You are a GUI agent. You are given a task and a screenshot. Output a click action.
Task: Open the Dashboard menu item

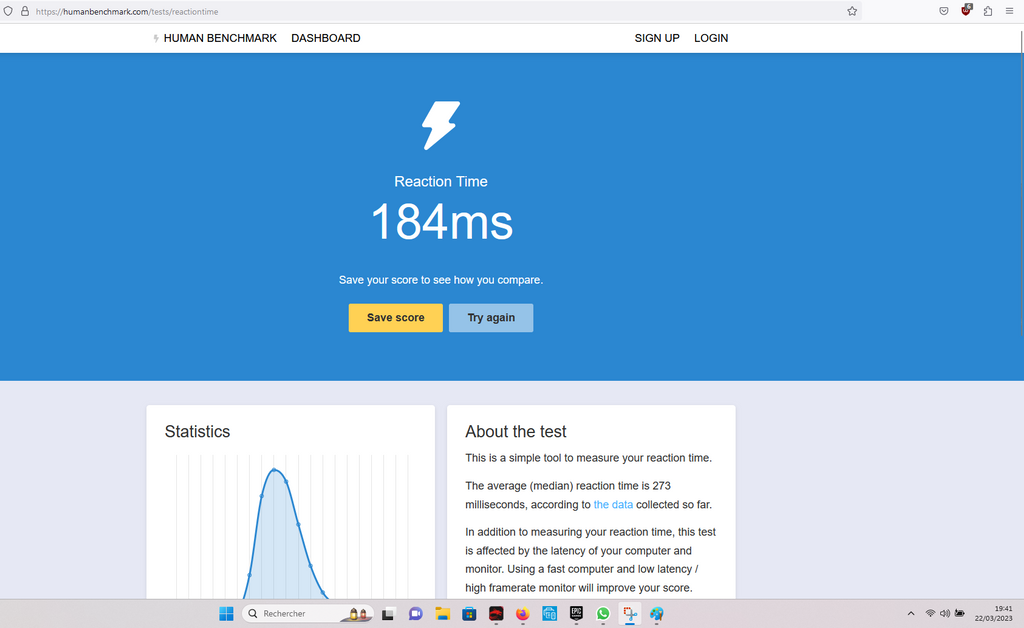coord(326,38)
